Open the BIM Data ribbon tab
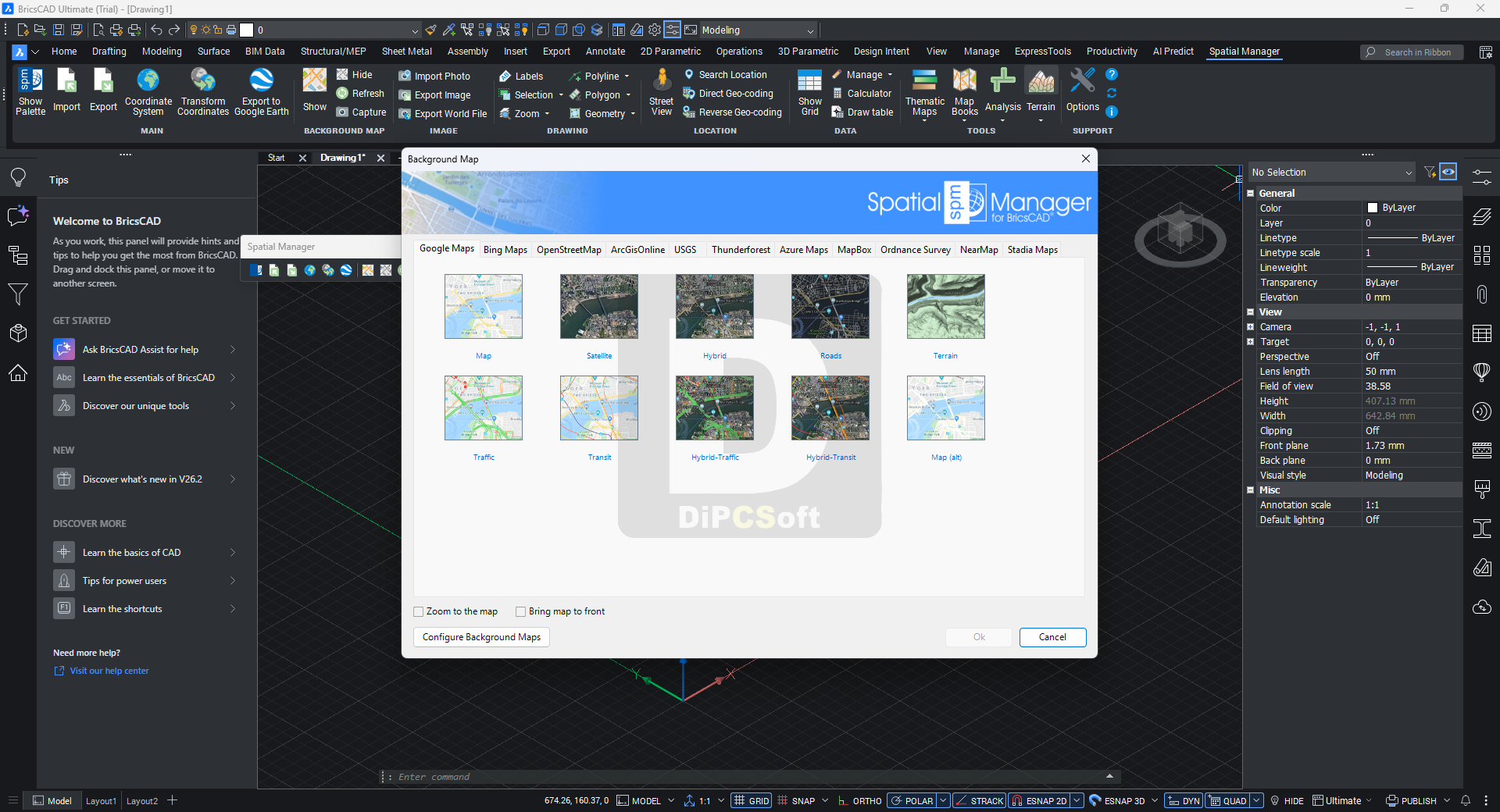 (x=265, y=52)
